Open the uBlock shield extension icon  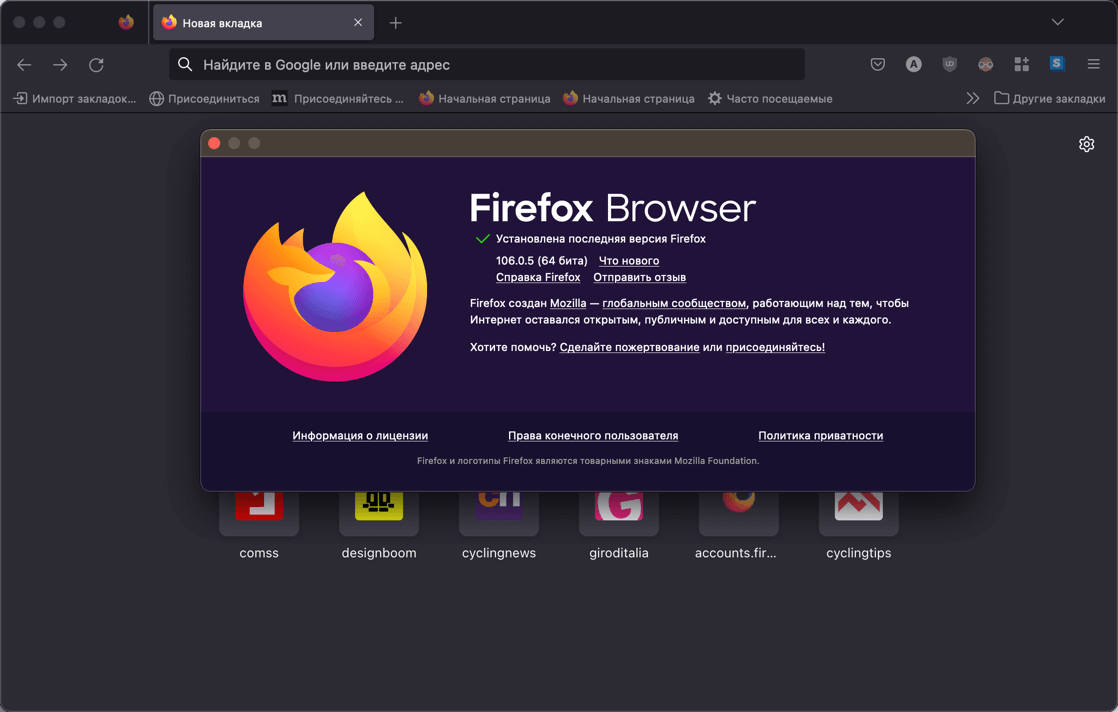[x=950, y=64]
